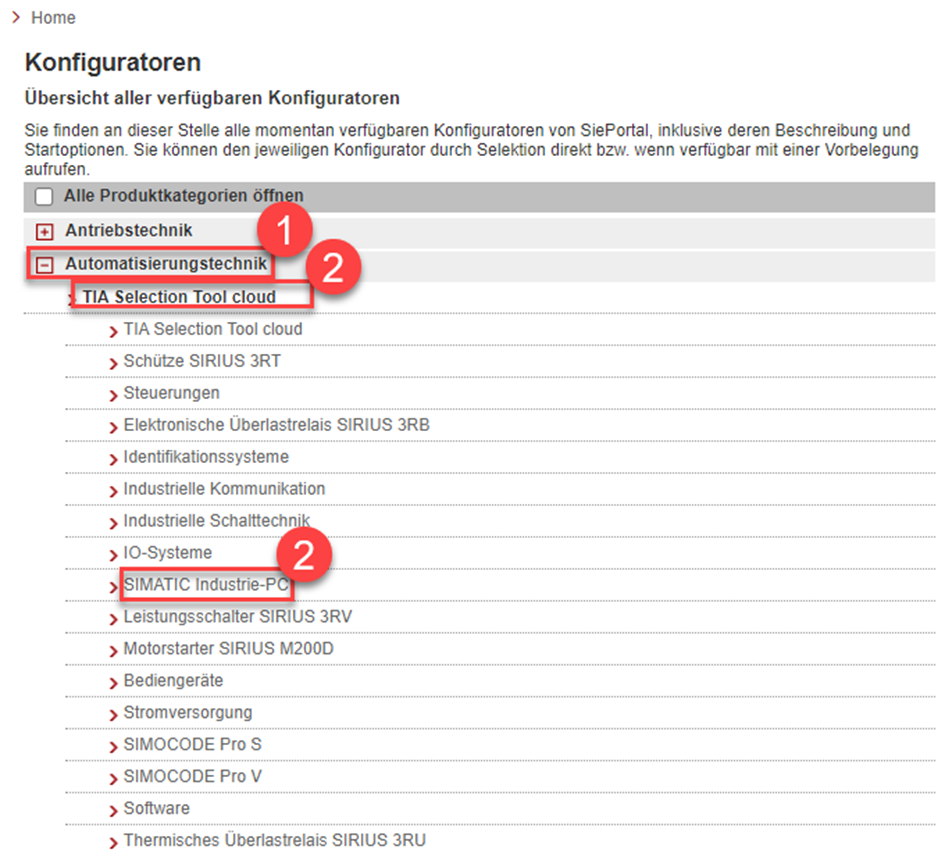
Task: Select the Automatisierungstechnik category label
Action: point(166,263)
